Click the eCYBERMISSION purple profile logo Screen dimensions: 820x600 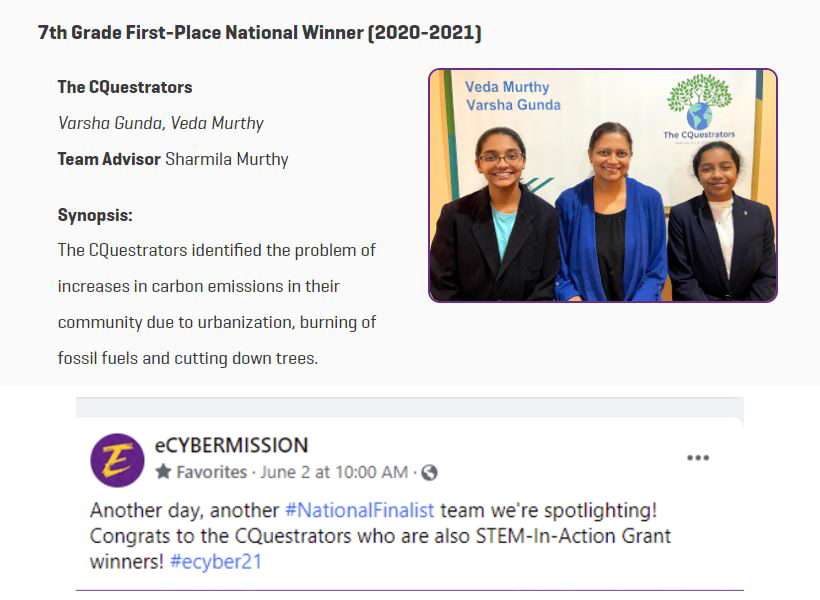coord(117,460)
